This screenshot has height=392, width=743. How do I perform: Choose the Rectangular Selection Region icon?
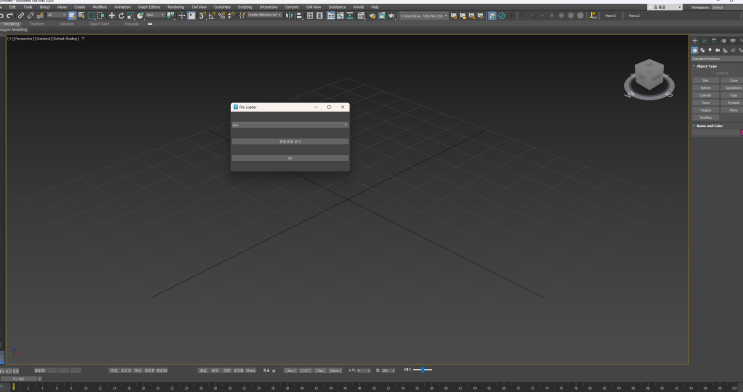[91, 16]
